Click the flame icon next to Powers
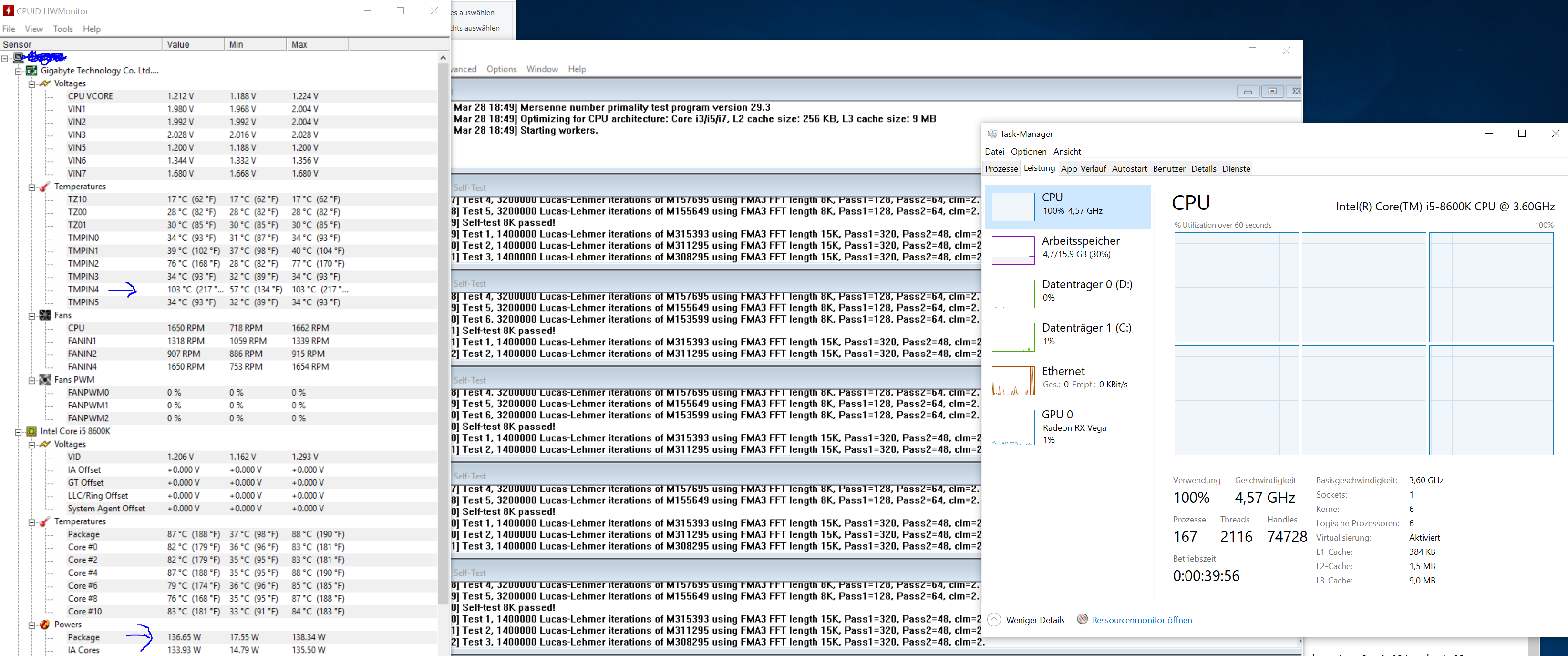1568x656 pixels. (45, 625)
